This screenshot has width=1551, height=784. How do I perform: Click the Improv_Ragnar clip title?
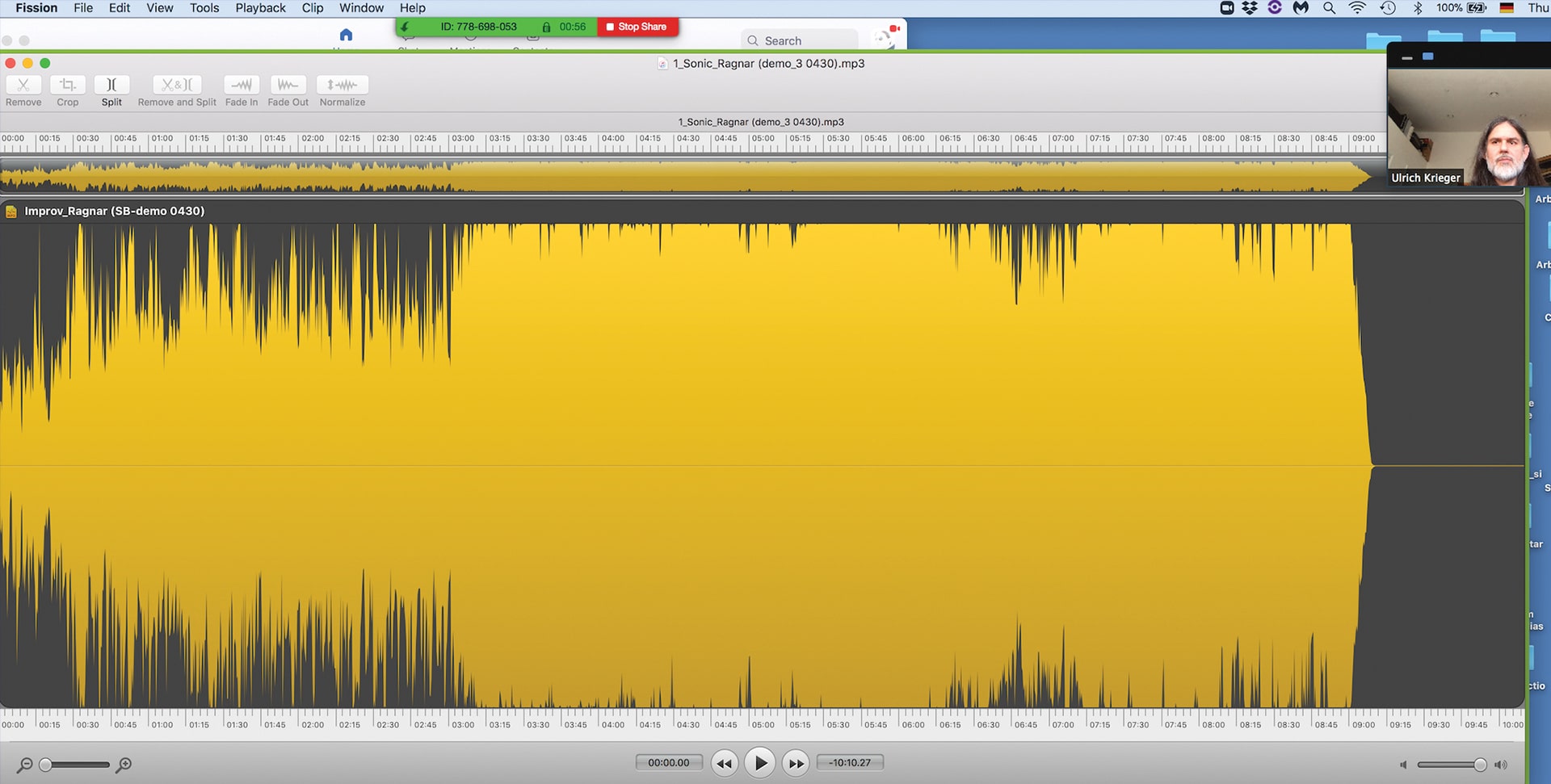click(x=114, y=211)
